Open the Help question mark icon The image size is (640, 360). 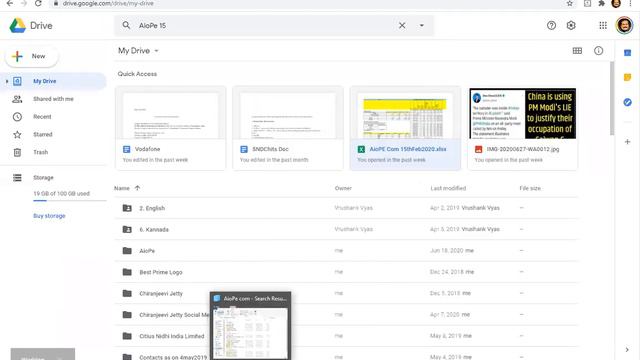pyautogui.click(x=551, y=25)
